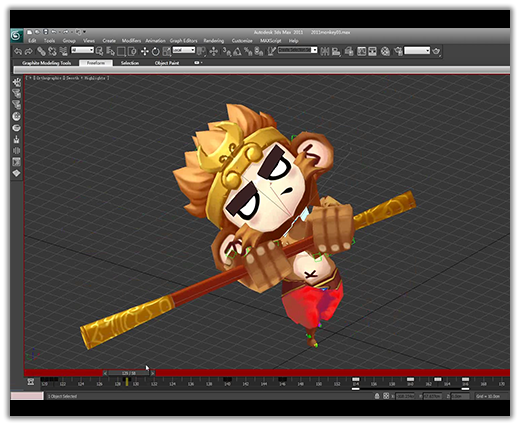Switch to the Selection ribbon tab
Image resolution: width=520 pixels, height=426 pixels.
[130, 63]
